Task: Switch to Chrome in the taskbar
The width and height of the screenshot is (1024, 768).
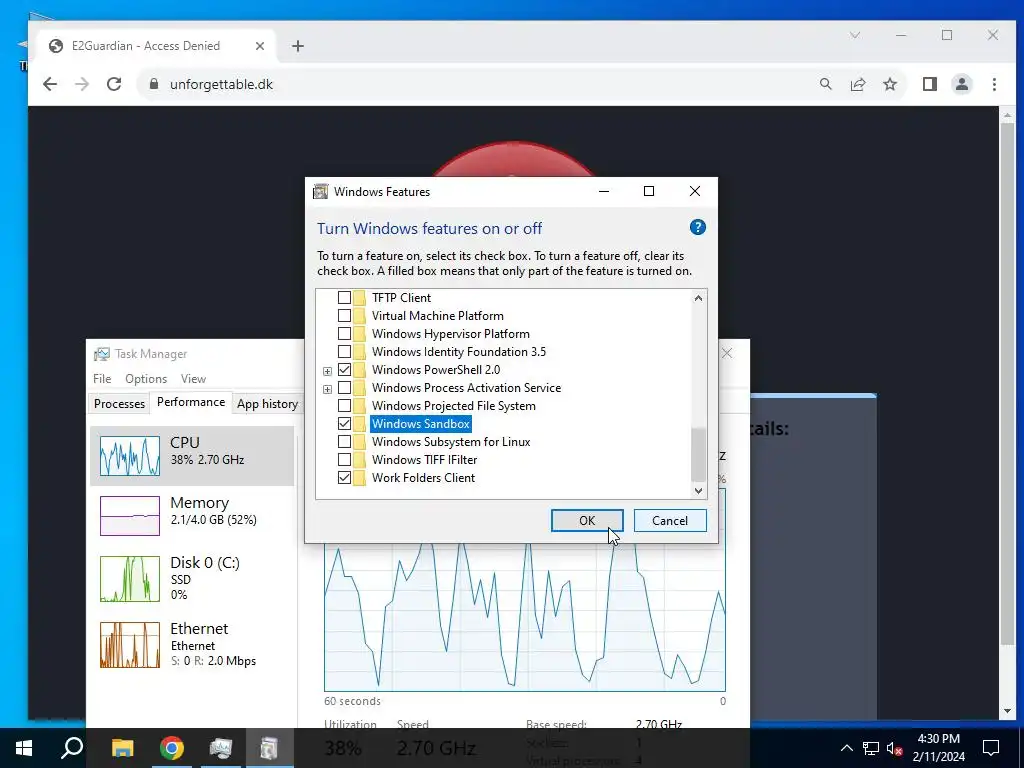Action: (x=172, y=748)
